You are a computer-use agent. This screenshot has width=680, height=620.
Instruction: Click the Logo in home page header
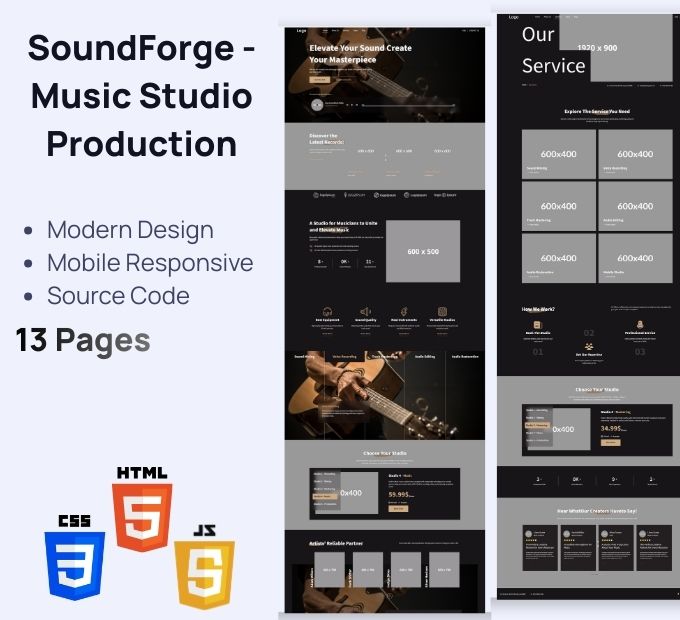click(301, 31)
